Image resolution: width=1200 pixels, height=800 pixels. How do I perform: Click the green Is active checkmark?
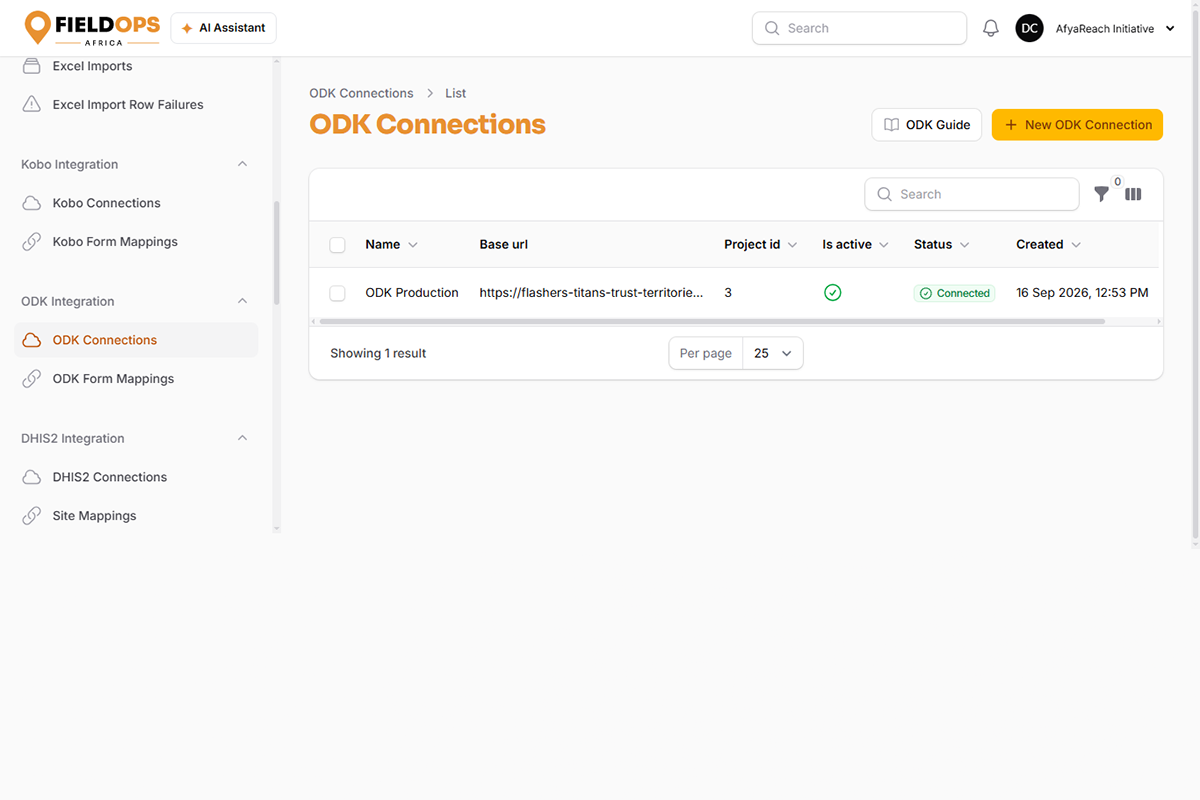(x=832, y=293)
